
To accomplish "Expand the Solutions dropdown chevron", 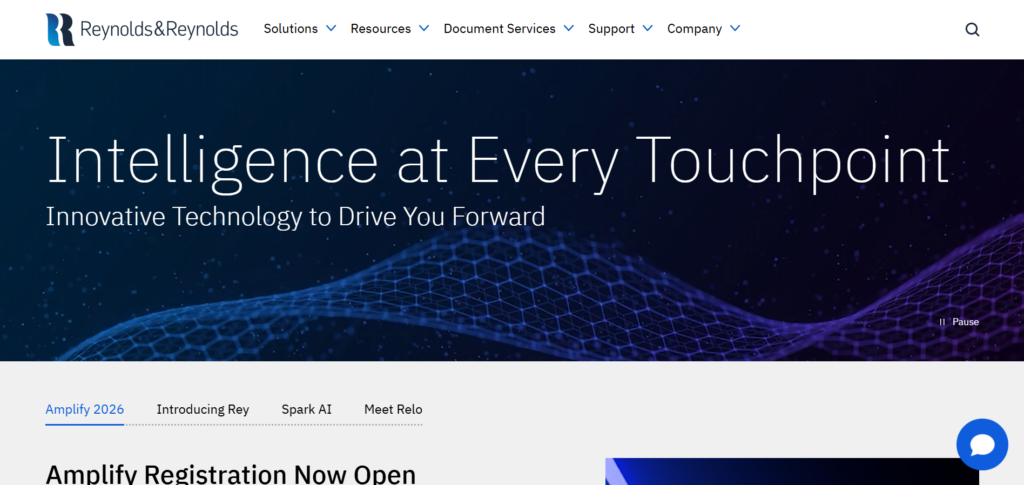I will coord(330,29).
